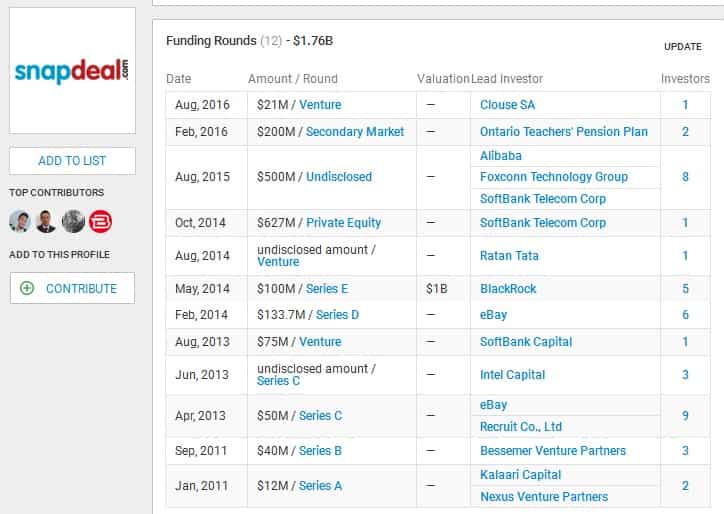Click investors count 9 for Apr 2013
The width and height of the screenshot is (724, 514).
[x=685, y=416]
